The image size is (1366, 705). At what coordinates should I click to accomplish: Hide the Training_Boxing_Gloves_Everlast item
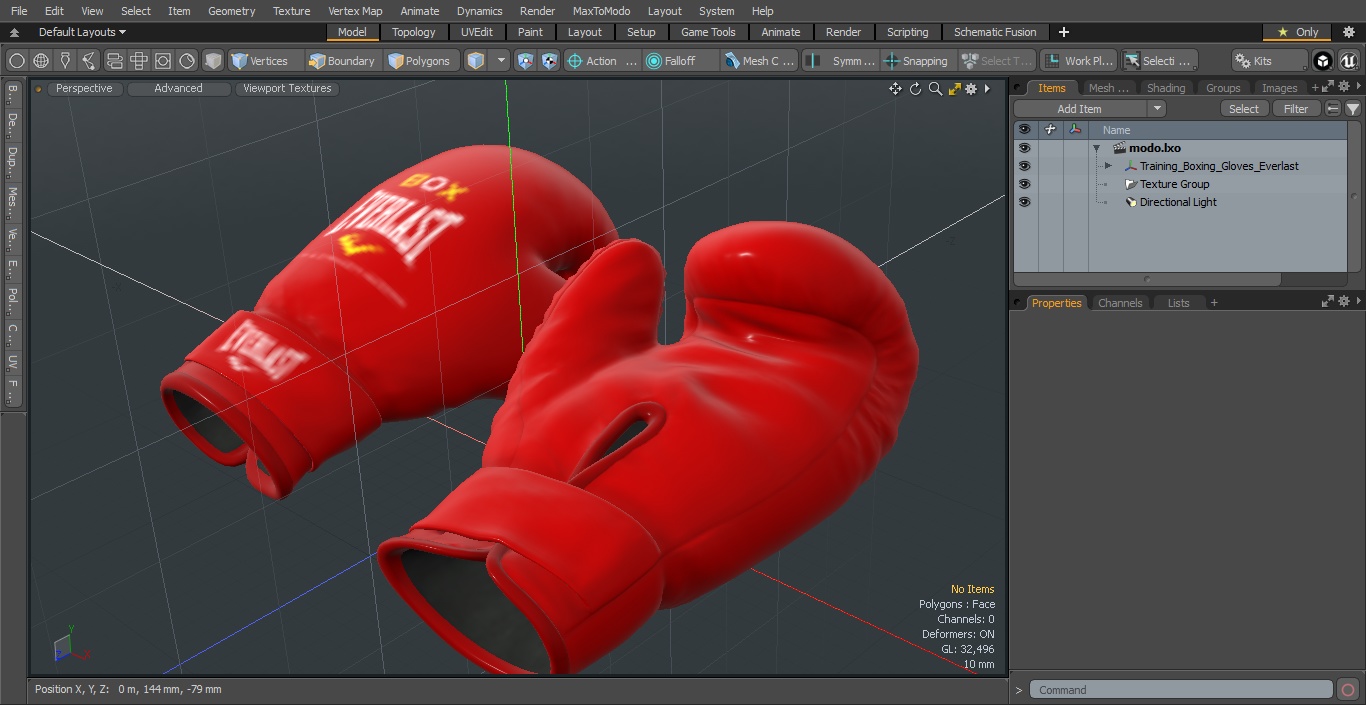point(1024,166)
